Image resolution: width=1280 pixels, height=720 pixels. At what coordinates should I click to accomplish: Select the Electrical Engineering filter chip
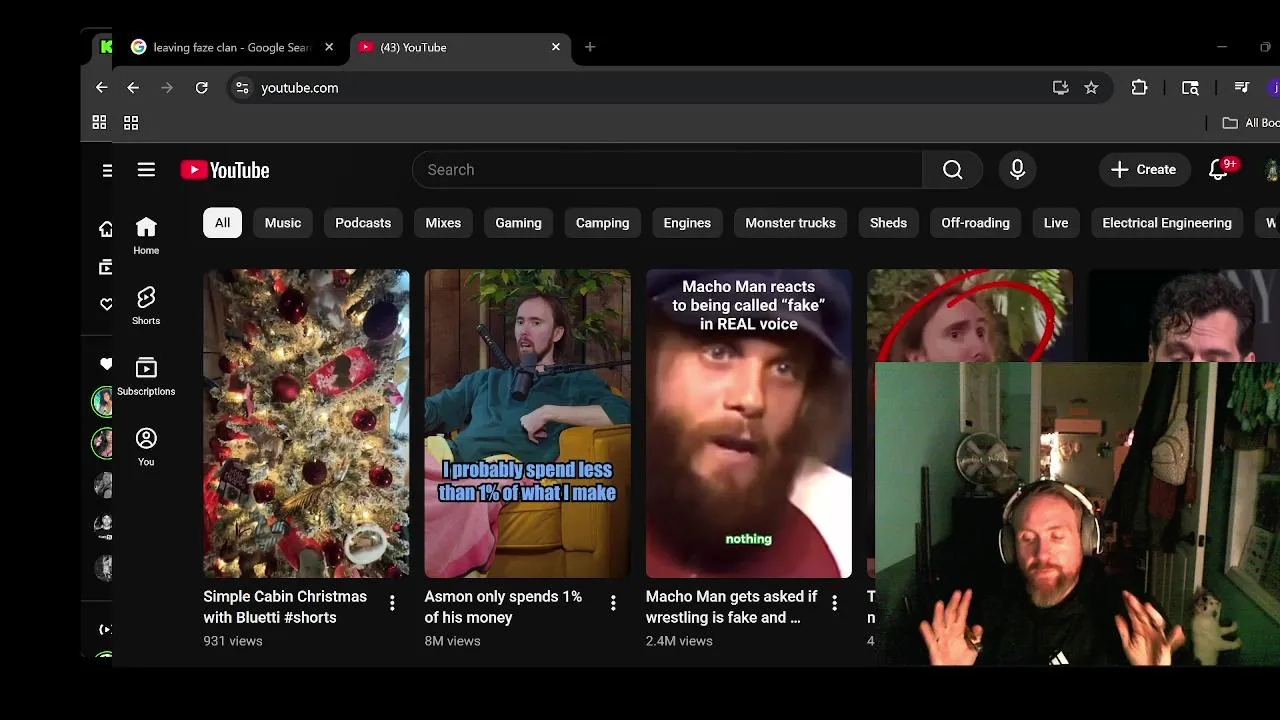pyautogui.click(x=1167, y=223)
